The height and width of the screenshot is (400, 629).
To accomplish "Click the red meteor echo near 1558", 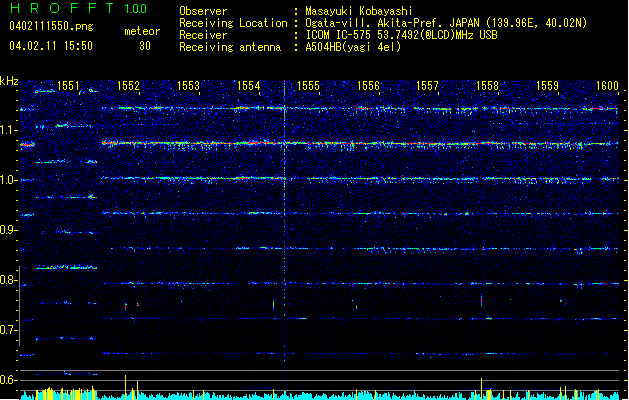I will (x=481, y=300).
